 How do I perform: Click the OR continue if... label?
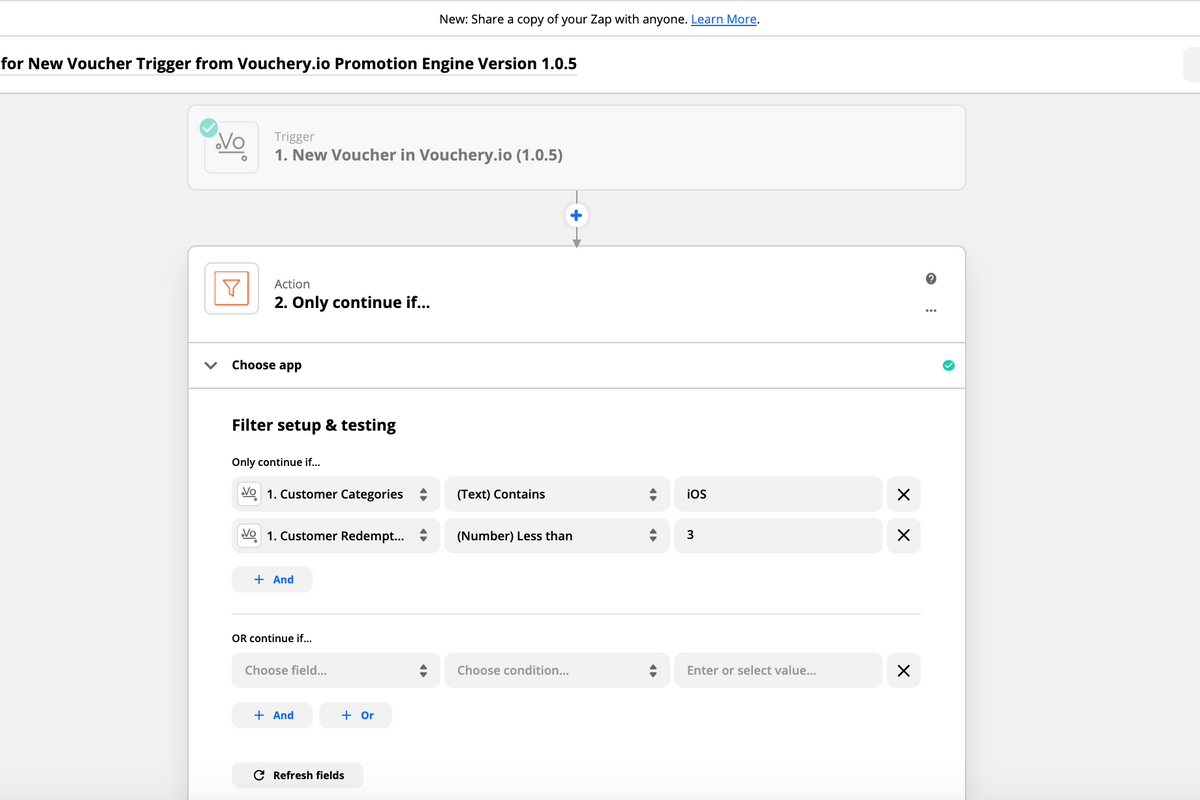(x=271, y=638)
